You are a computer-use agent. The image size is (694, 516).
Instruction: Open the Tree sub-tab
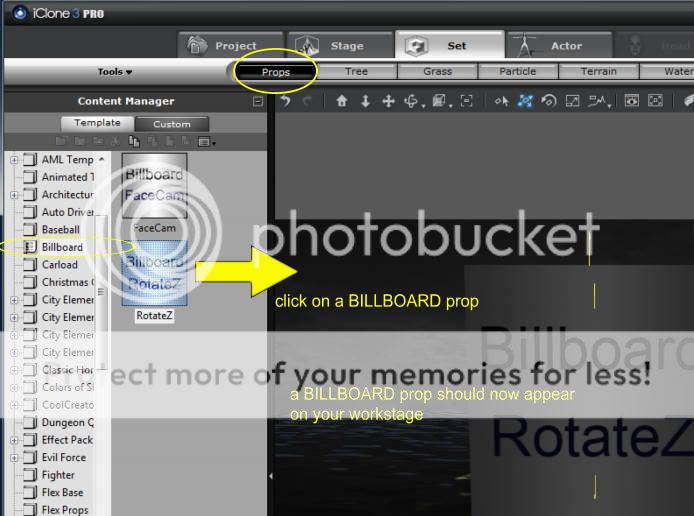pyautogui.click(x=357, y=71)
